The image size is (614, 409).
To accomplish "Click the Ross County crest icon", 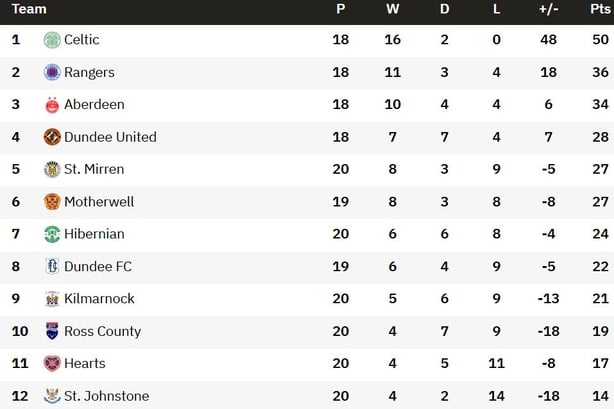I will click(52, 331).
